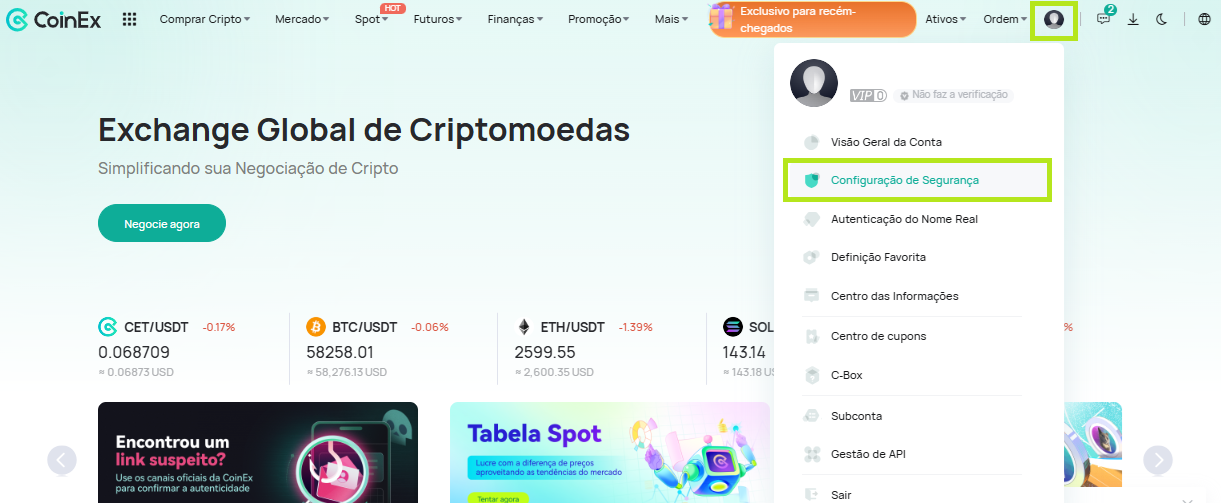Open the user avatar profile icon
1221x503 pixels.
coord(1053,19)
